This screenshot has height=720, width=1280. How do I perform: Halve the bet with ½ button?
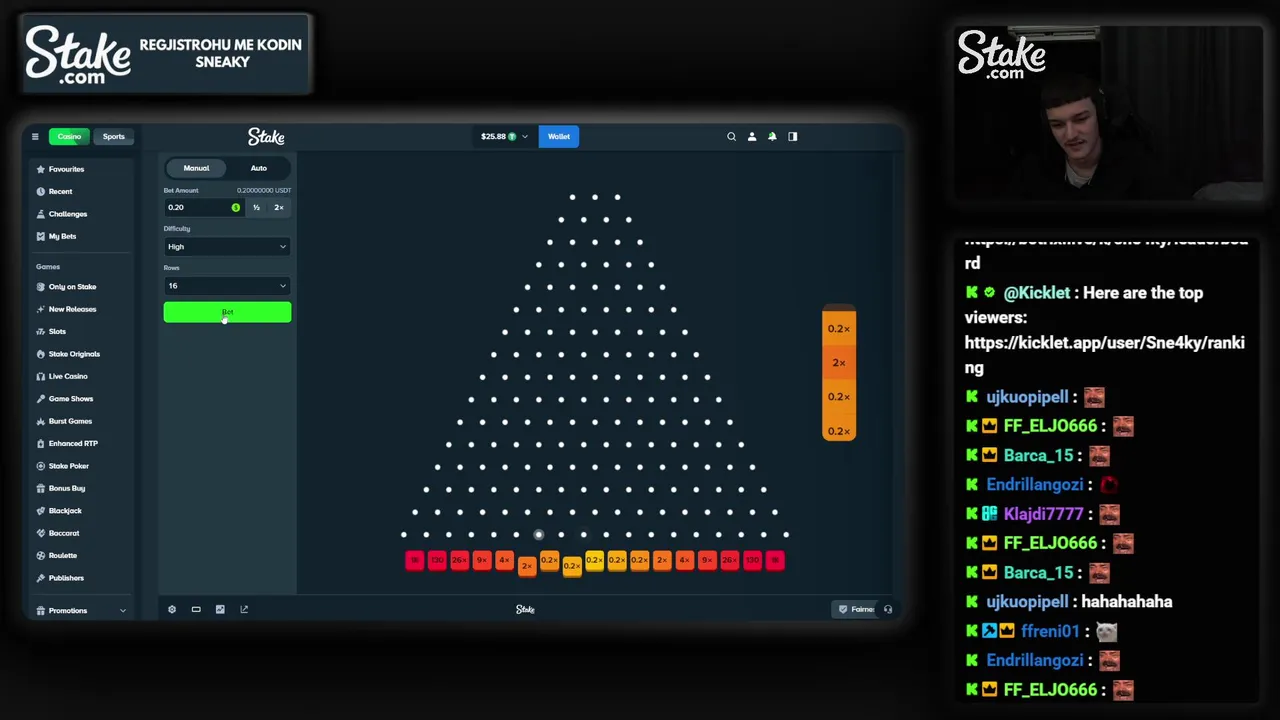point(256,207)
